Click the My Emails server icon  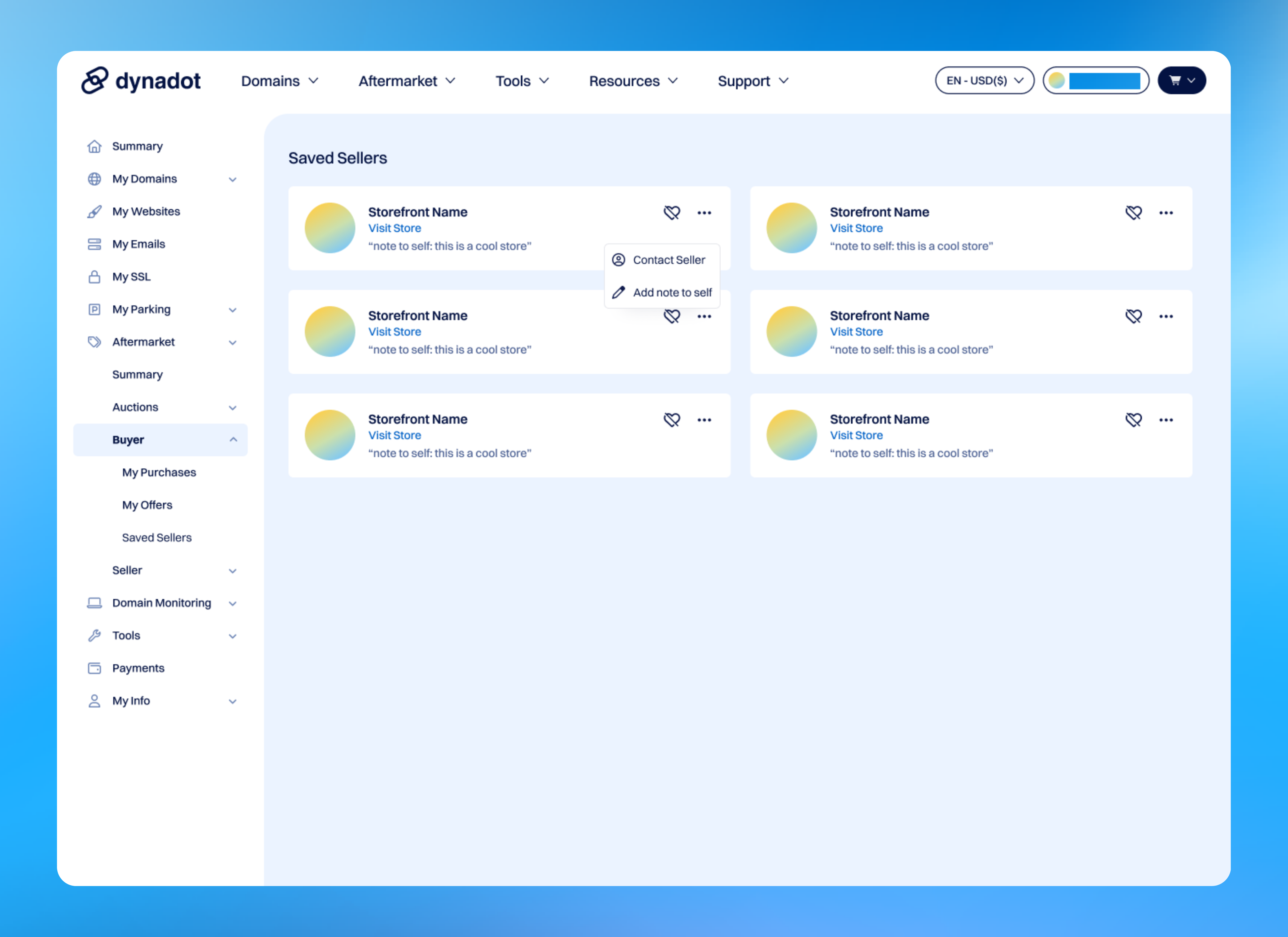(94, 244)
